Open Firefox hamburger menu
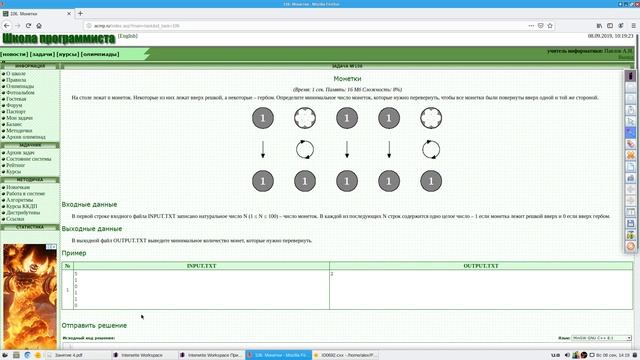This screenshot has width=640, height=360. point(633,25)
